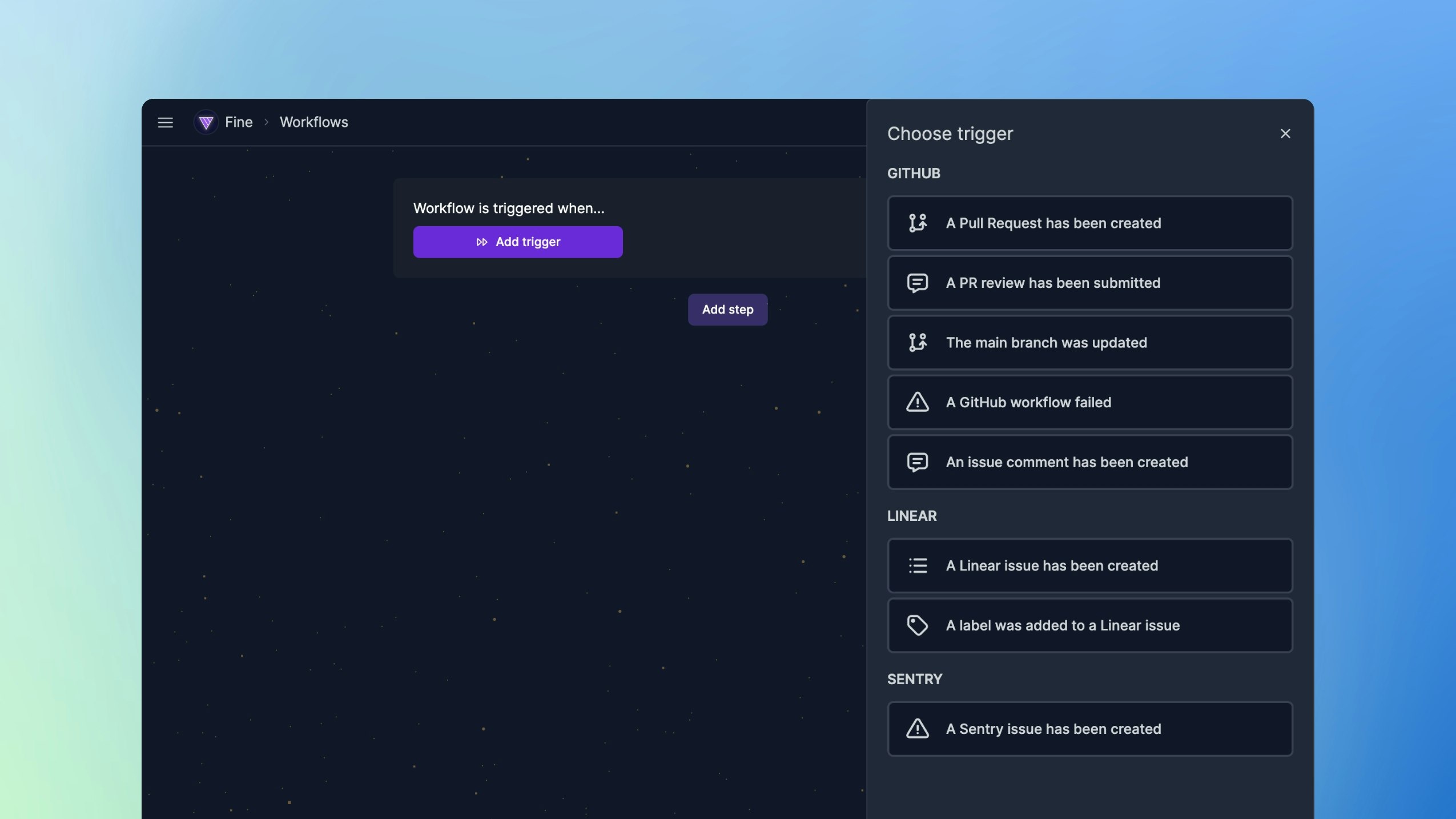Pick 'The main branch was updated' trigger
Viewport: 1456px width, 819px height.
click(1089, 343)
